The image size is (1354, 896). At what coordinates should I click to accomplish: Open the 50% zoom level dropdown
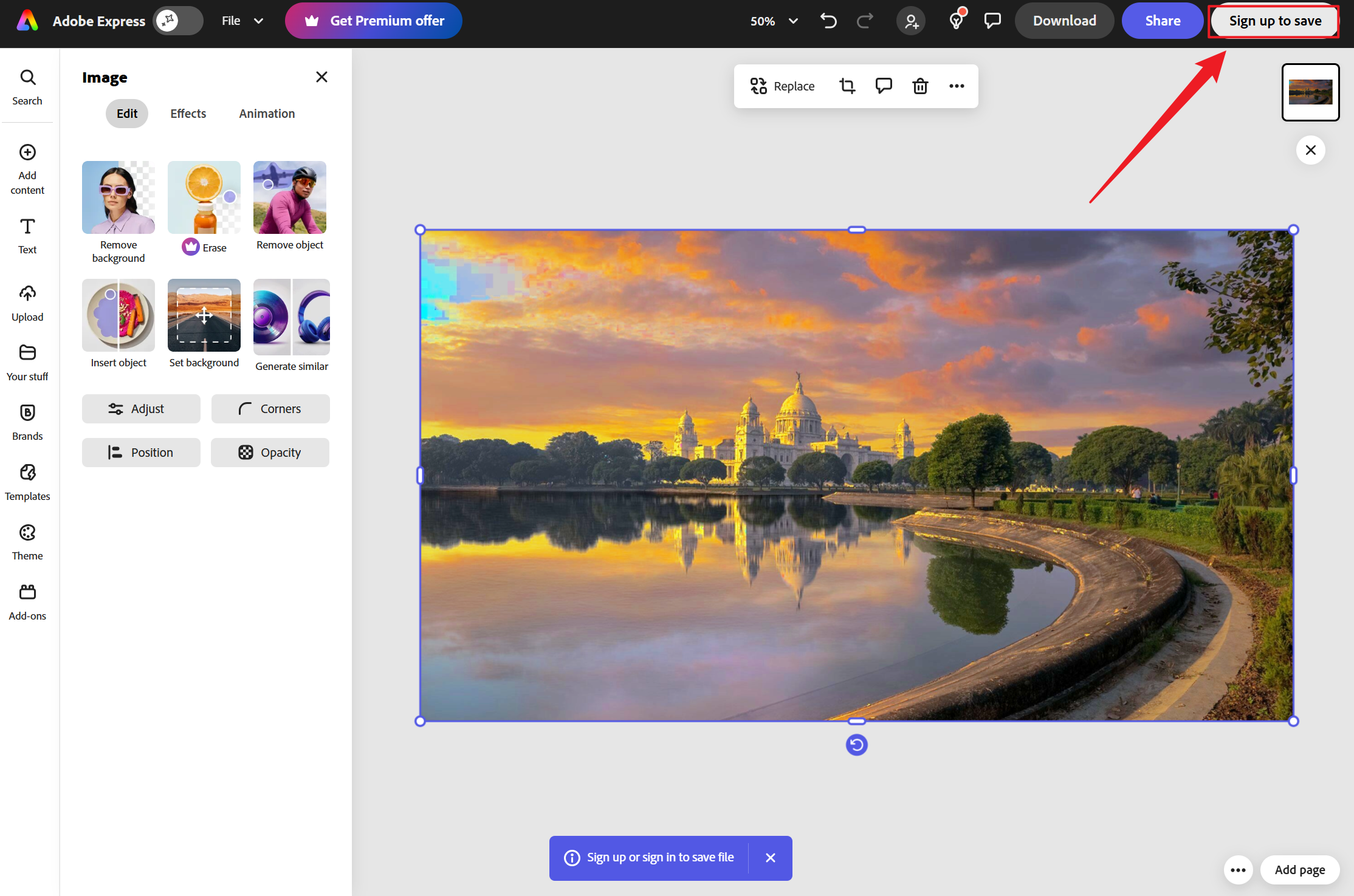[x=774, y=21]
